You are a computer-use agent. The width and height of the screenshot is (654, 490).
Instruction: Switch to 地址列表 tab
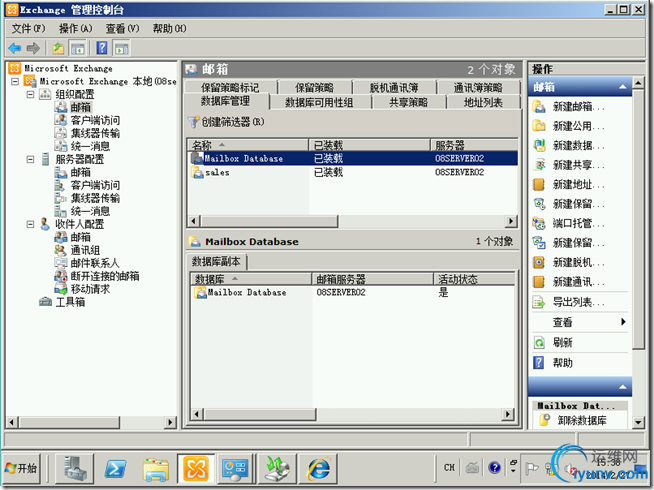483,102
